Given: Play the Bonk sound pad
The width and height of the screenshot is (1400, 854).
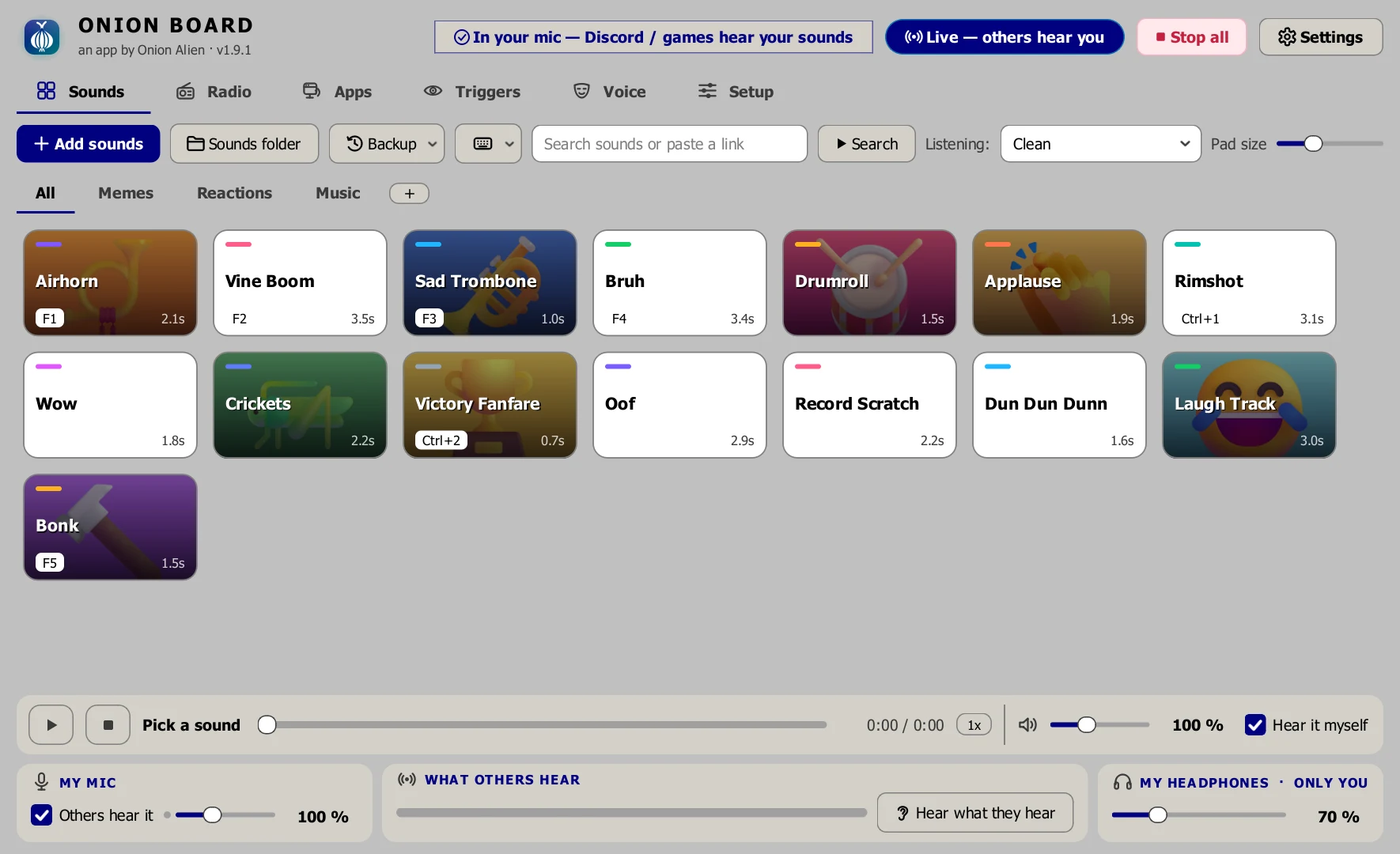Looking at the screenshot, I should [110, 527].
